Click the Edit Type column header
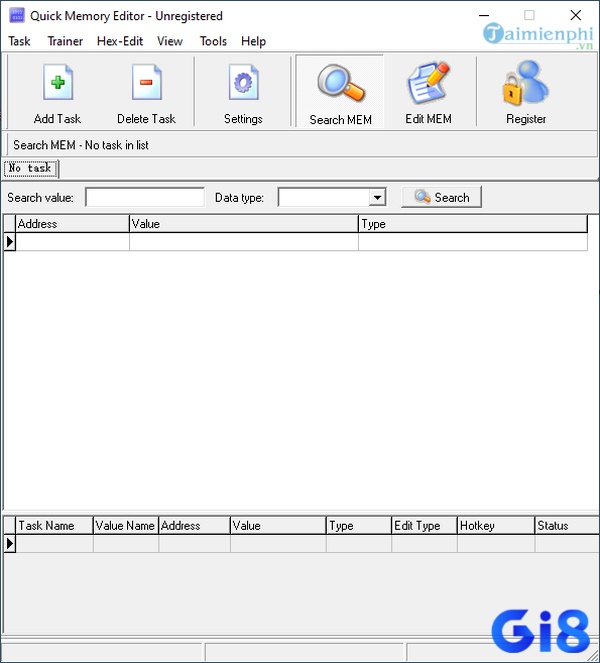 pyautogui.click(x=425, y=526)
